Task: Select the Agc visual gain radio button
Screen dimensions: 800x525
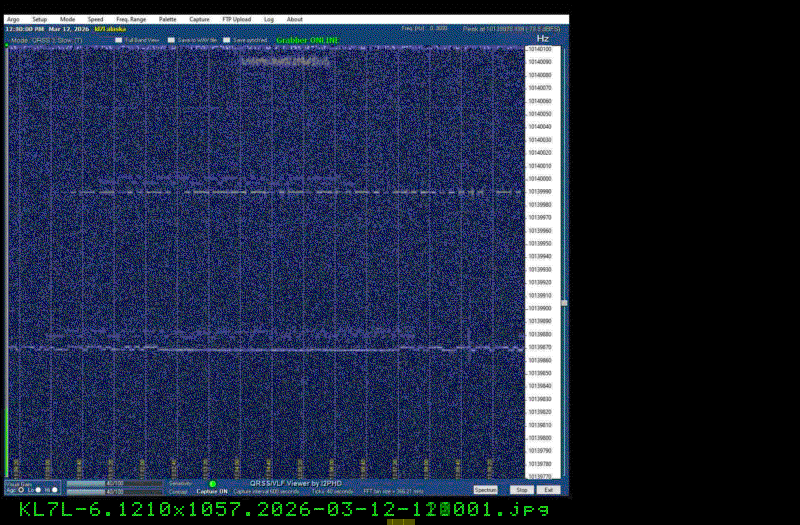Action: click(21, 490)
